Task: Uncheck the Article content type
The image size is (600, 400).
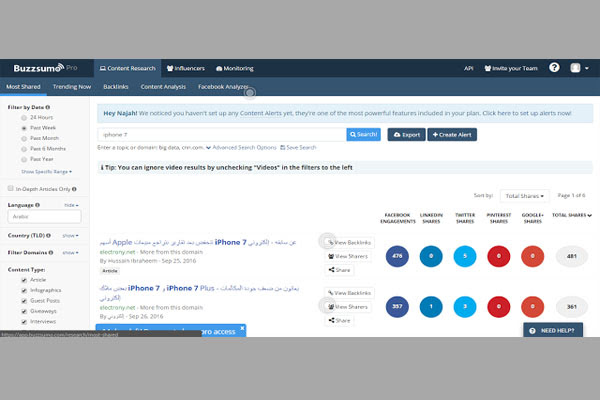Action: point(24,280)
